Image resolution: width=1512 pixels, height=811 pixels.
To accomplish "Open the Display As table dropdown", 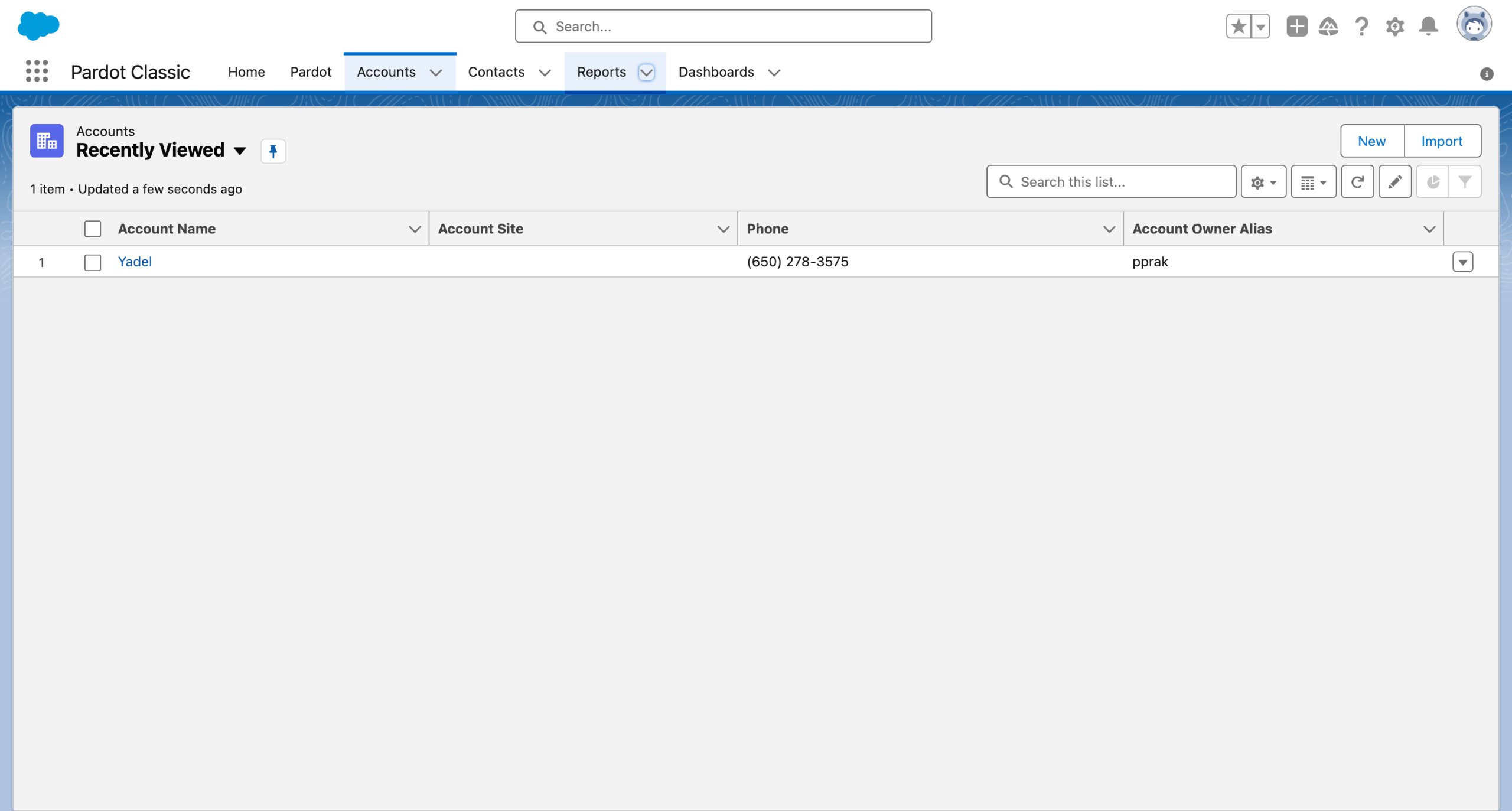I will pos(1314,182).
